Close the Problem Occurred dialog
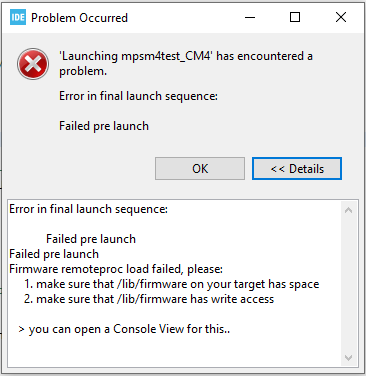Screen dimensions: 366x376 341,17
